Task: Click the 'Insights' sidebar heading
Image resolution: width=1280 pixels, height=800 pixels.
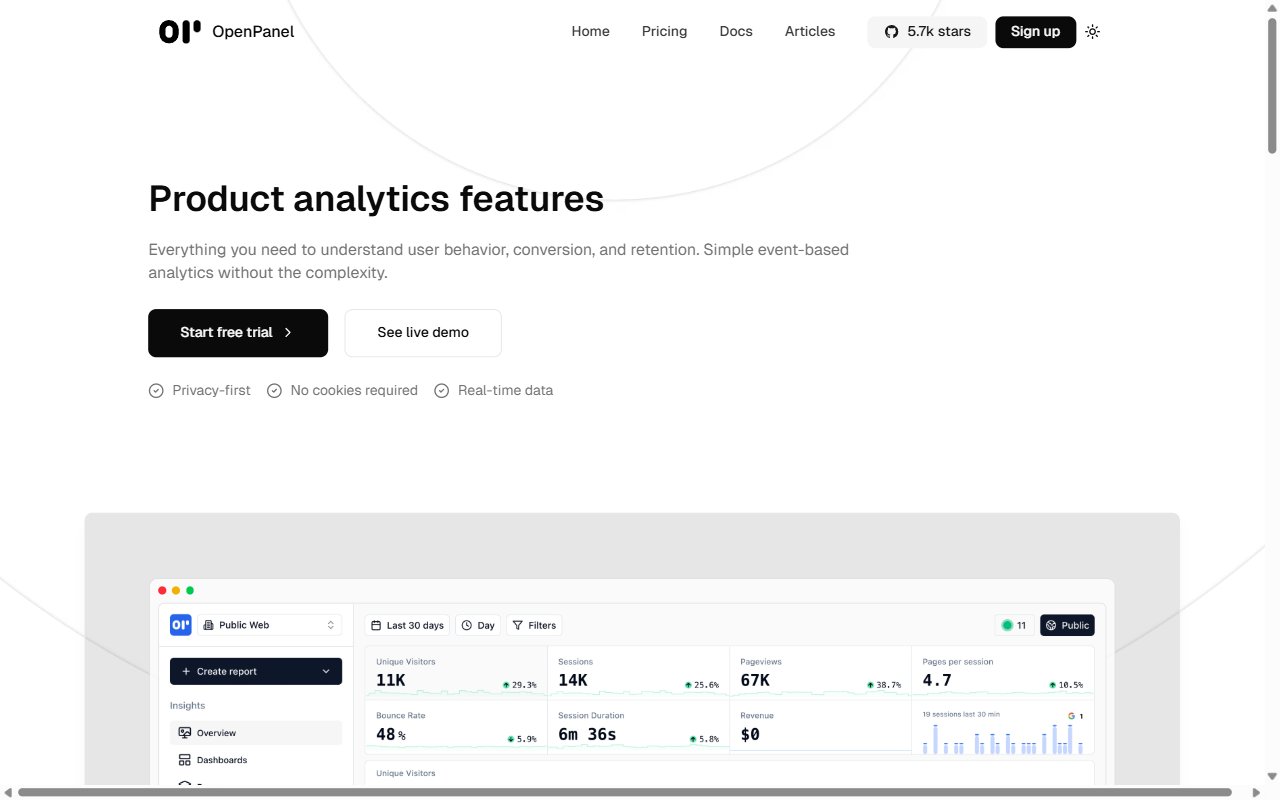Action: click(x=188, y=706)
